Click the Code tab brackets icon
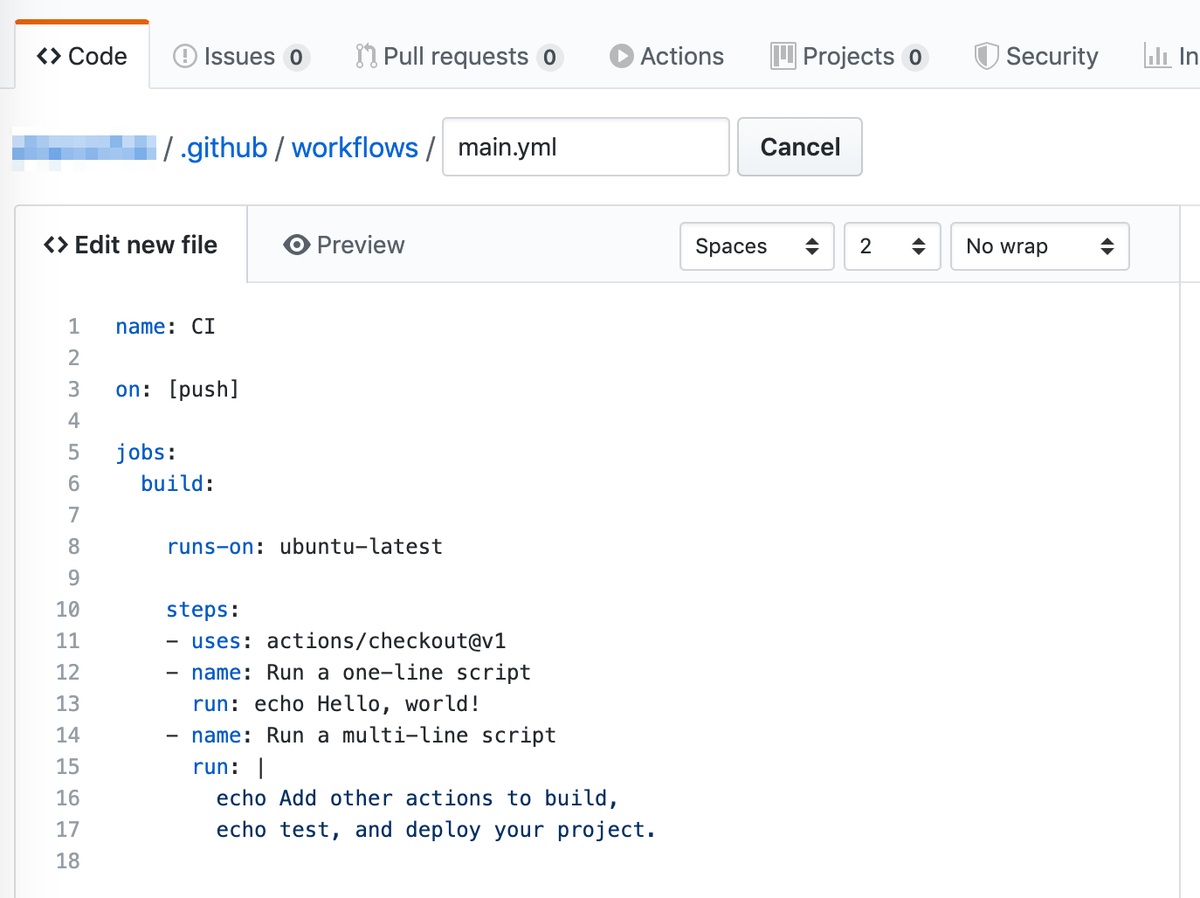This screenshot has width=1200, height=898. pos(48,56)
